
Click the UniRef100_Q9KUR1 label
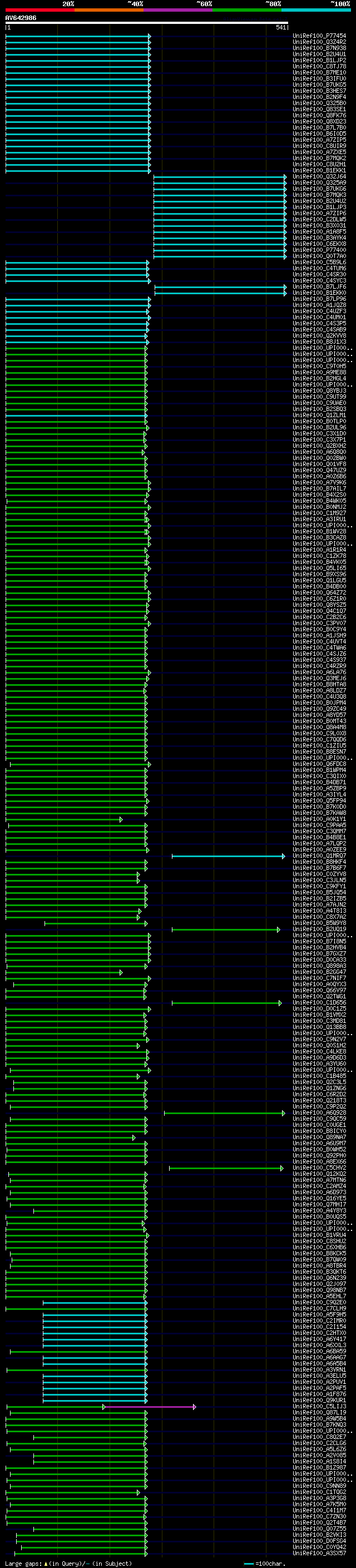(319, 1401)
